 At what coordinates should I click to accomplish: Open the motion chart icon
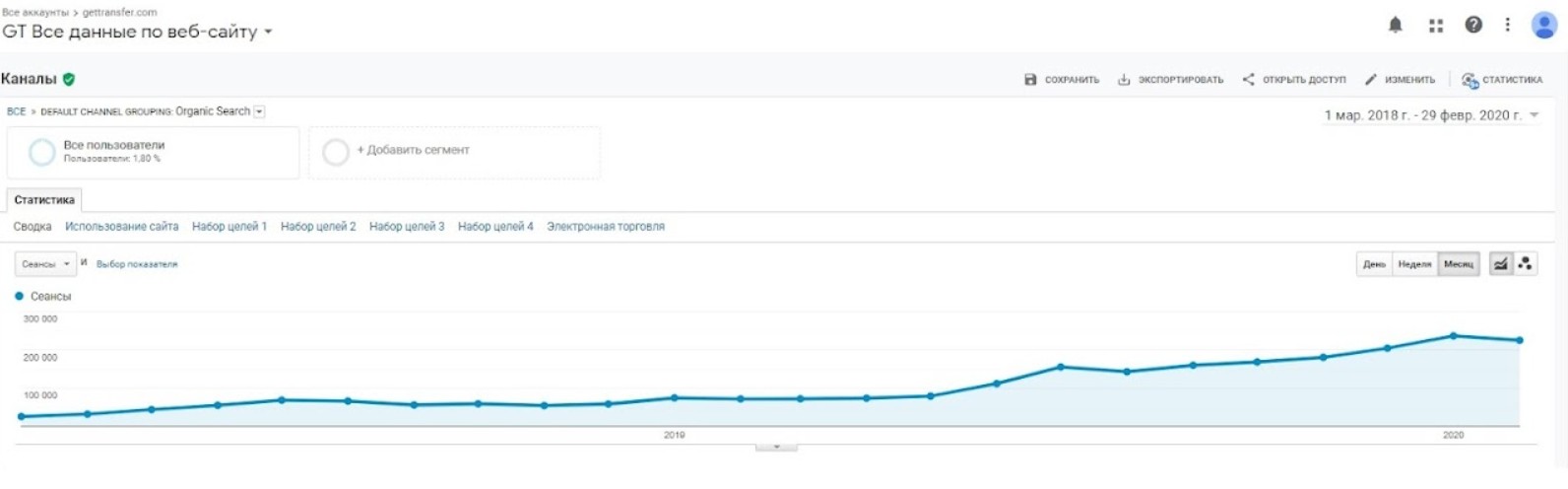pyautogui.click(x=1526, y=263)
